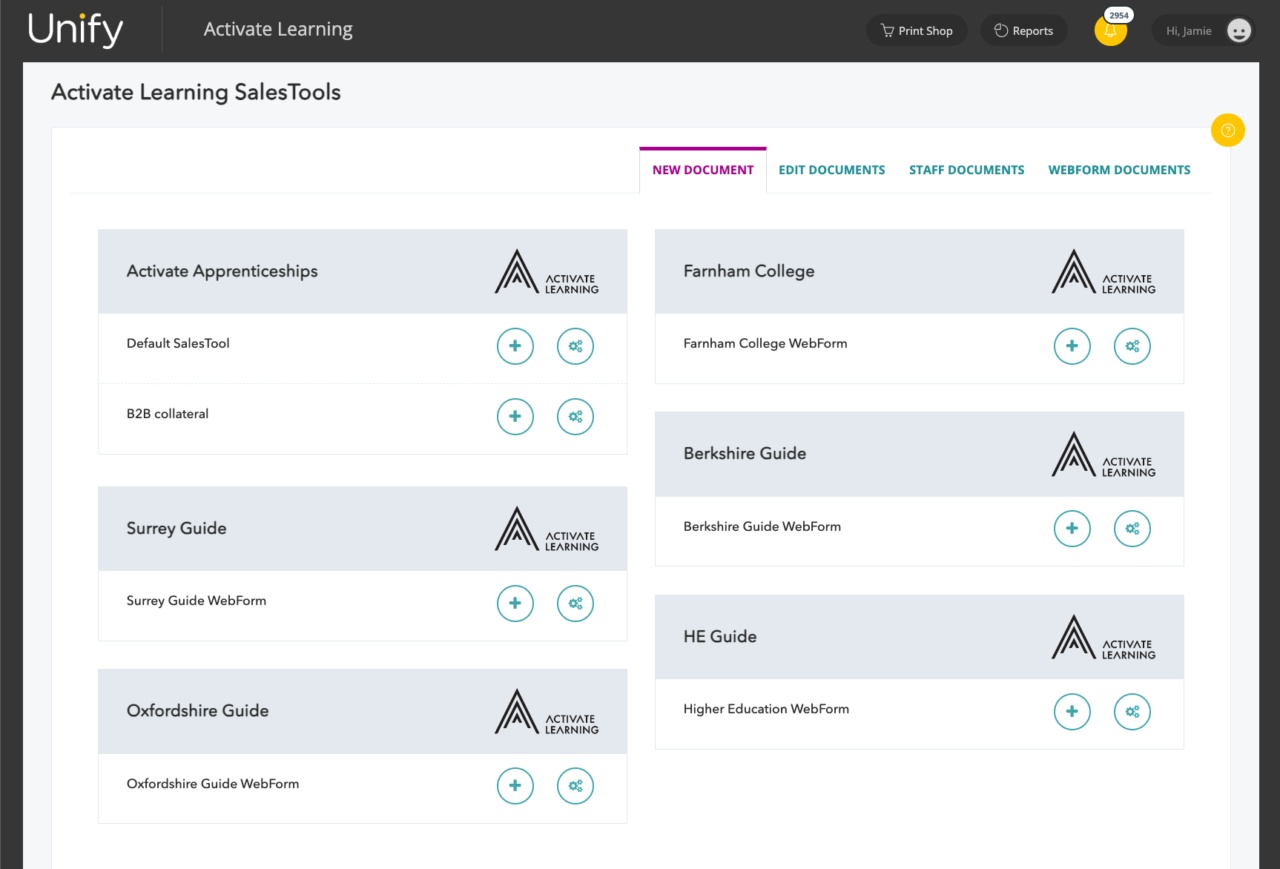
Task: Switch to the EDIT DOCUMENTS tab
Action: click(x=832, y=169)
